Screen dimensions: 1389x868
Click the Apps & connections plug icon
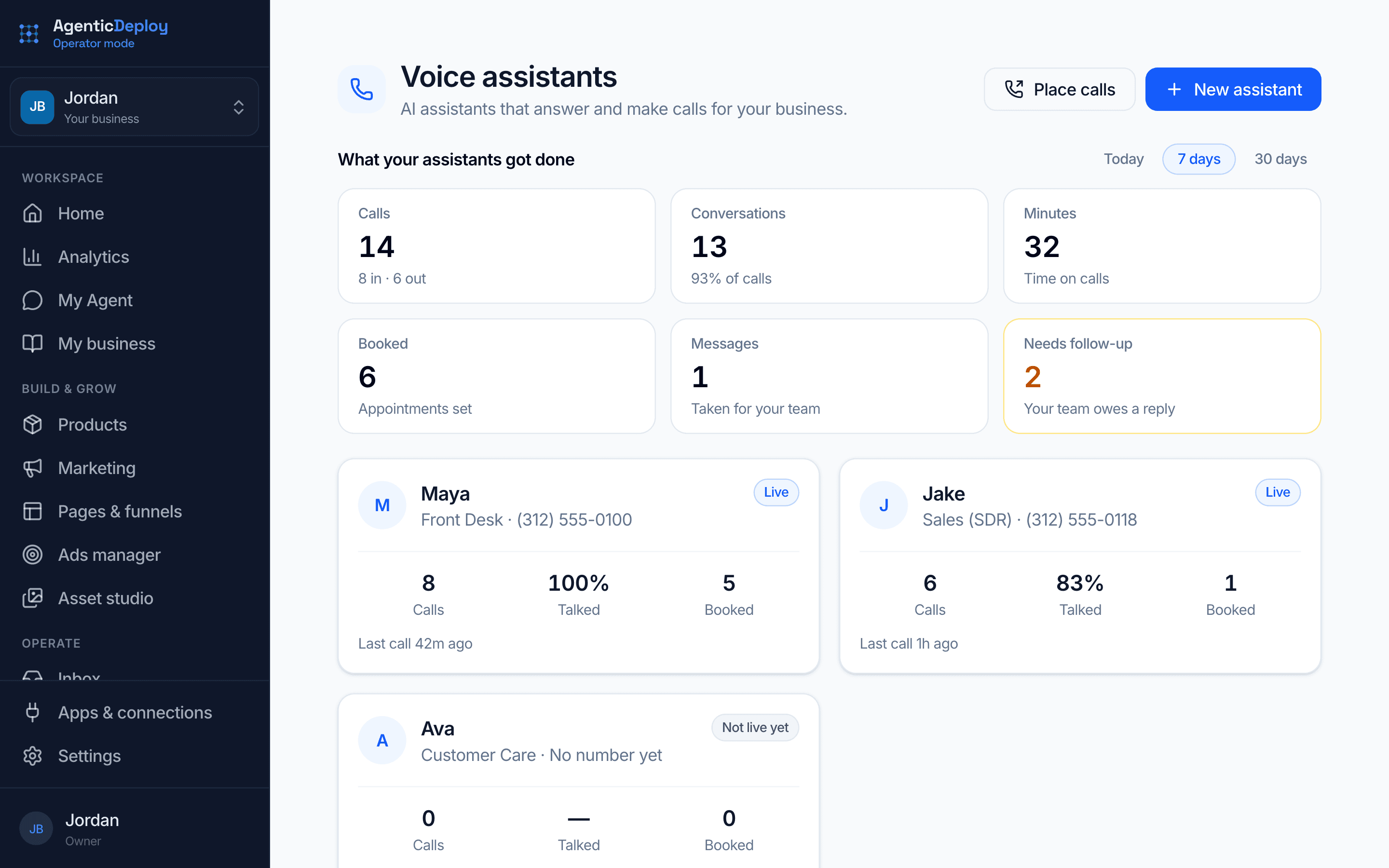33,712
